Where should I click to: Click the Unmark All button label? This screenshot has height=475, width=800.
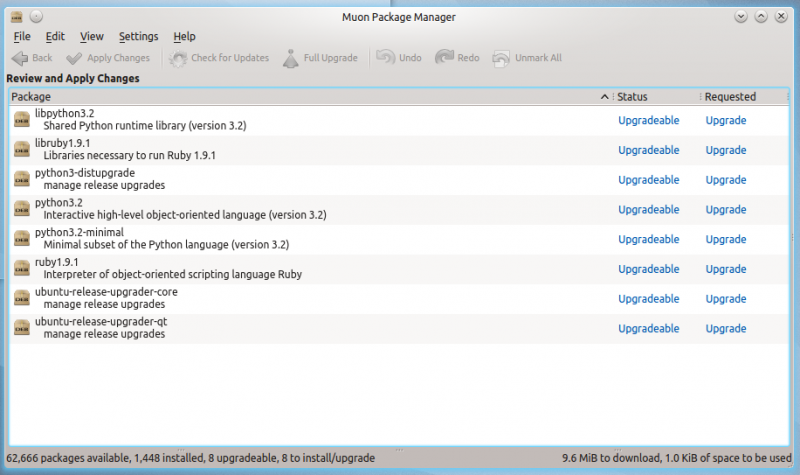pyautogui.click(x=538, y=58)
